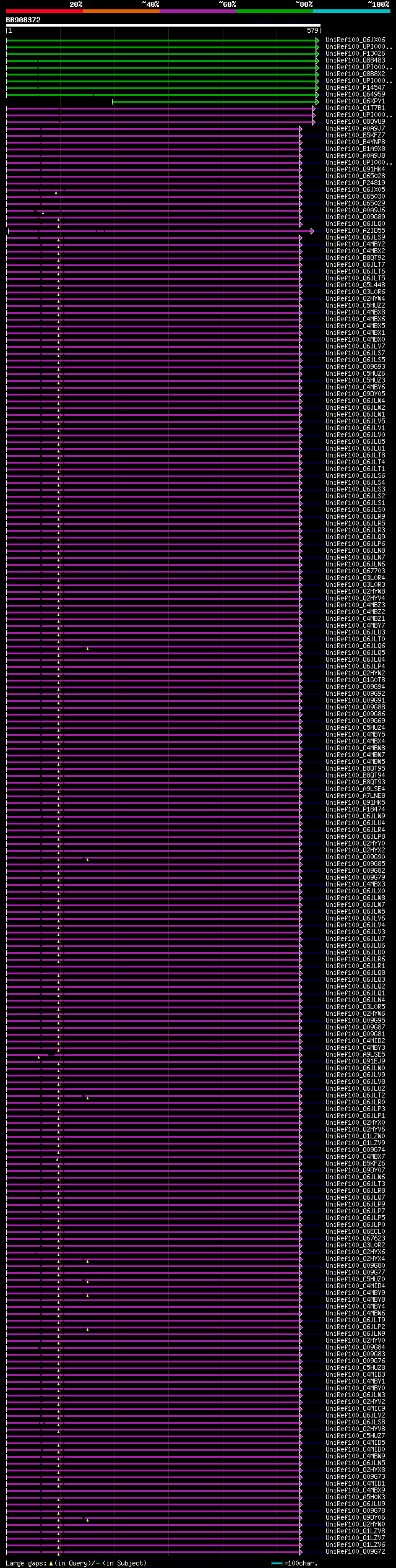Screen dimensions: 396x1568
Task: Click the red 20% identity legend segment
Action: (x=45, y=11)
